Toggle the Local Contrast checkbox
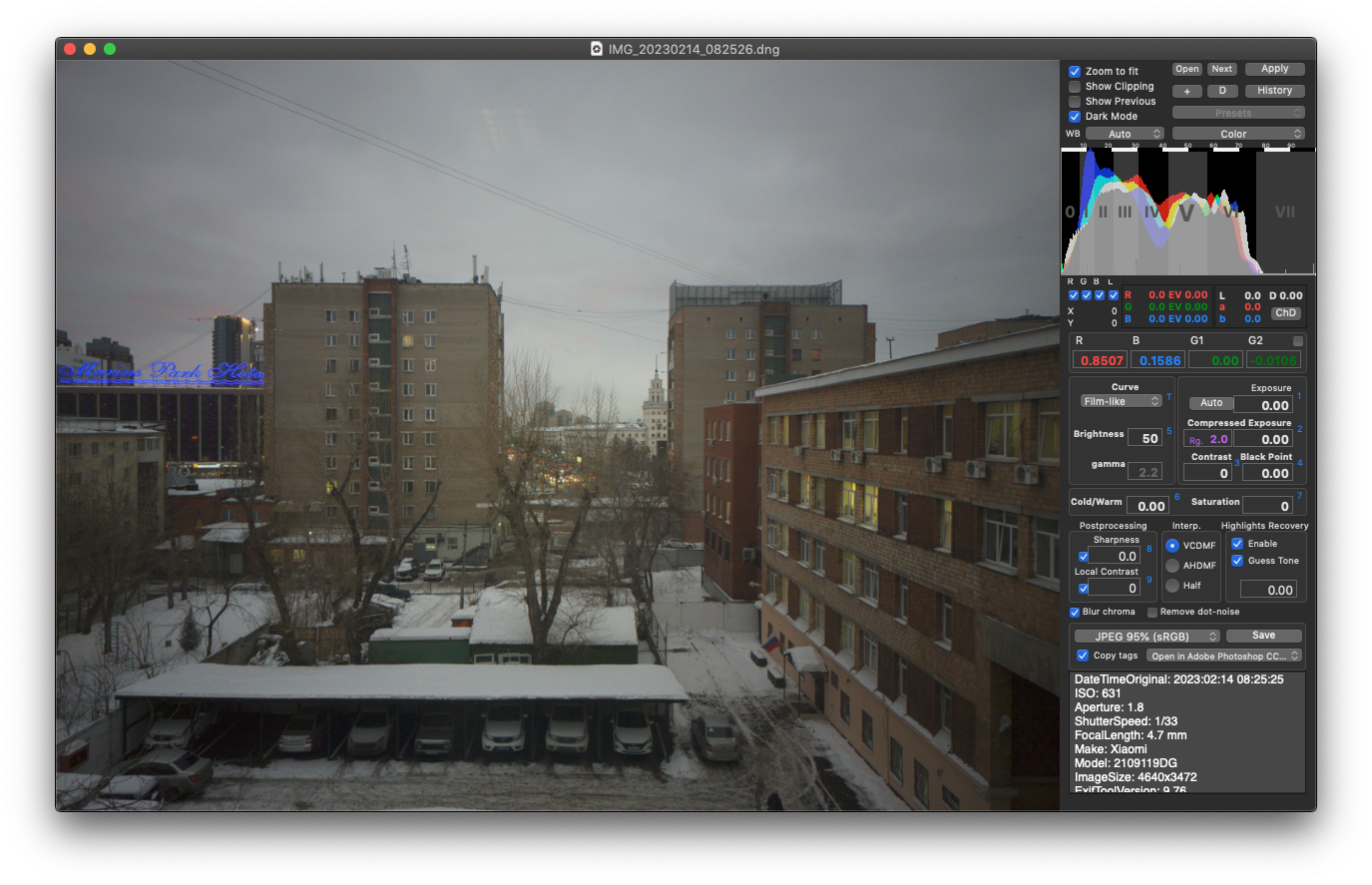This screenshot has height=885, width=1372. [x=1084, y=589]
